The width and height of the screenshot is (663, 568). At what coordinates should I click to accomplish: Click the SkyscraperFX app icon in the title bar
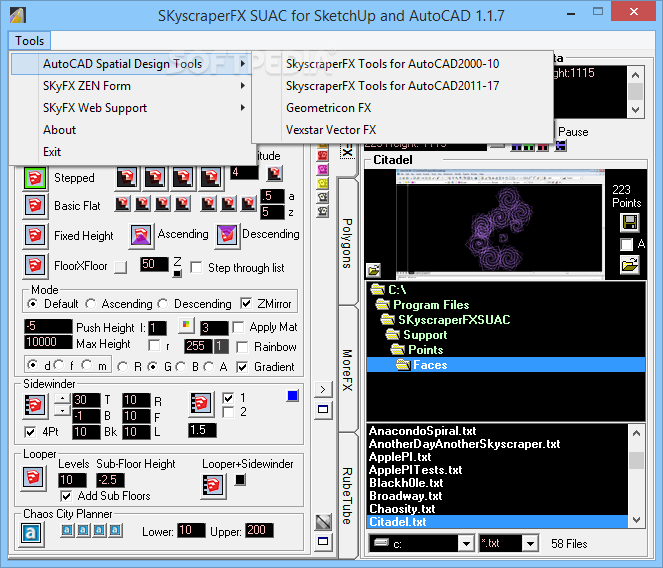pyautogui.click(x=18, y=15)
